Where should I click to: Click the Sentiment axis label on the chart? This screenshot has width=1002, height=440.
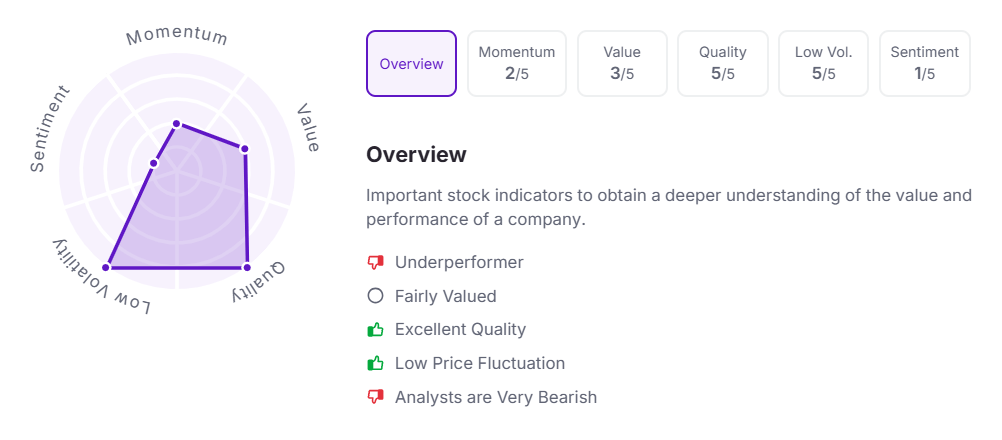[51, 129]
